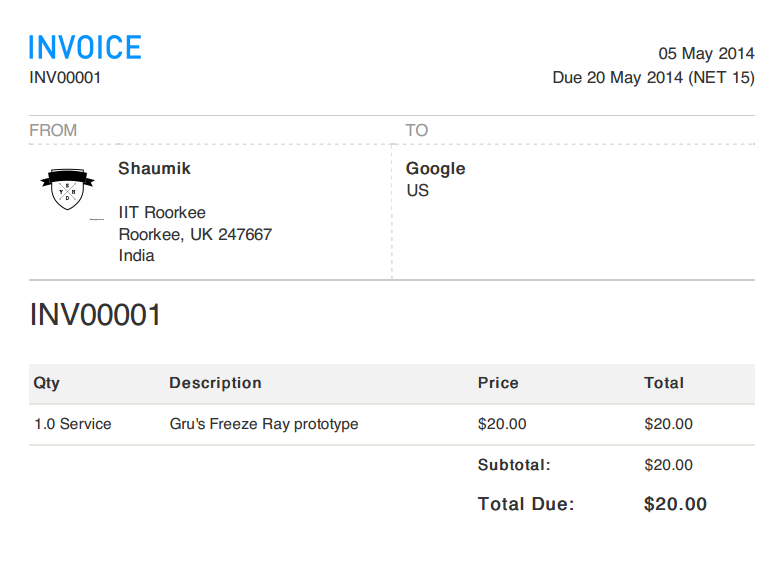Click the Gru's Freeze Ray prototype description

point(264,424)
